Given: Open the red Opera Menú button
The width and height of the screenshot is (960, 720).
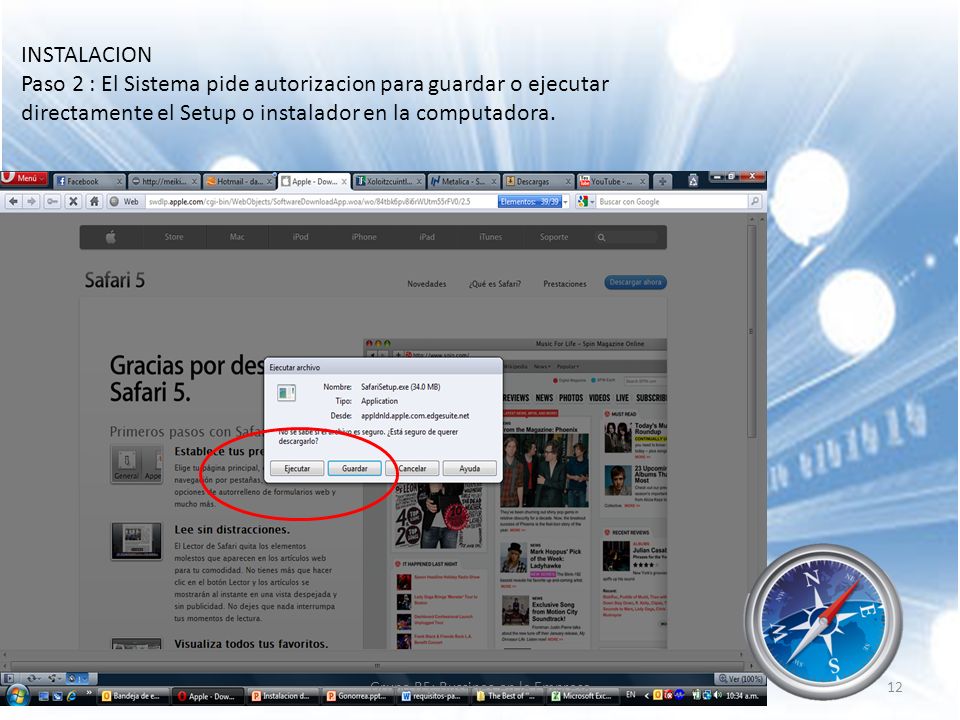Looking at the screenshot, I should tap(24, 178).
